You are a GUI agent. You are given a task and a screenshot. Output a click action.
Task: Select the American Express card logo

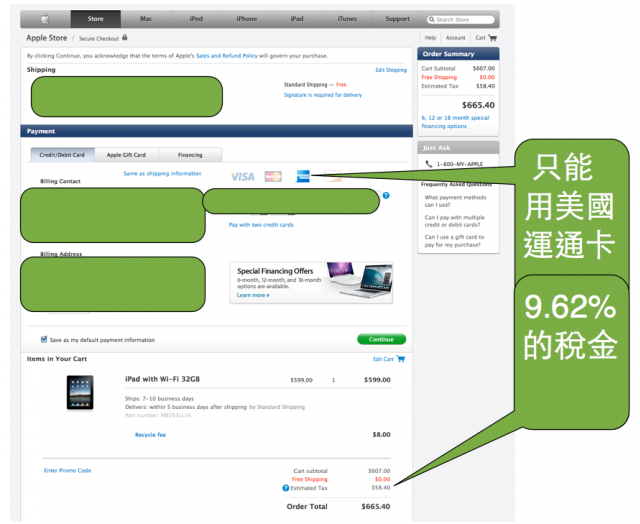[303, 176]
